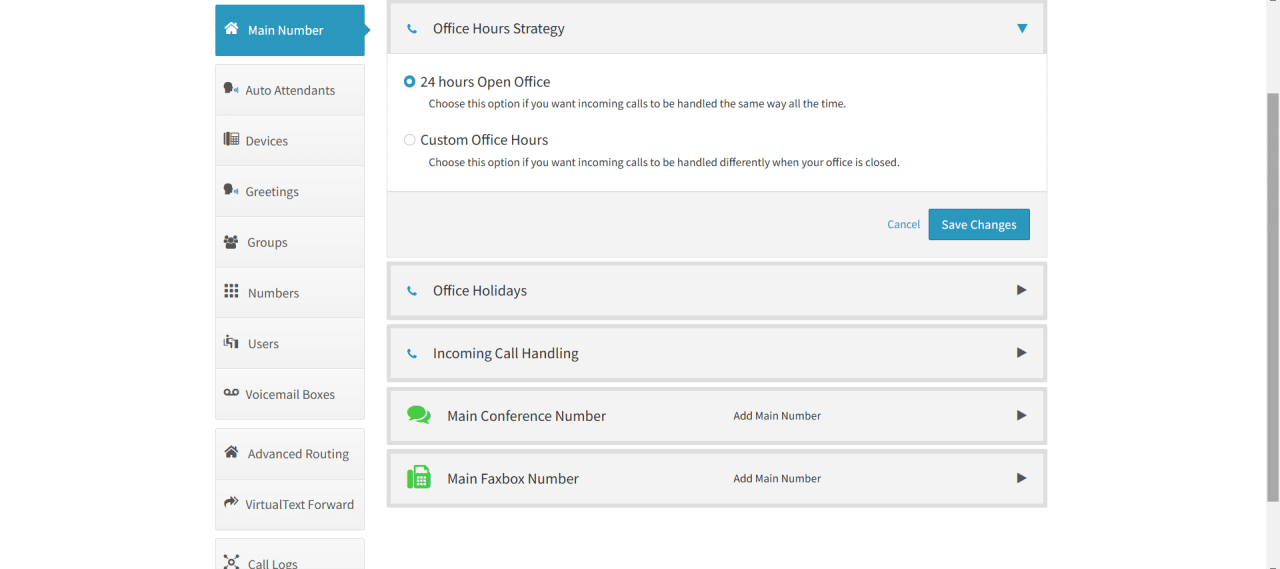Click the Cancel link
This screenshot has width=1280, height=569.
coord(903,224)
